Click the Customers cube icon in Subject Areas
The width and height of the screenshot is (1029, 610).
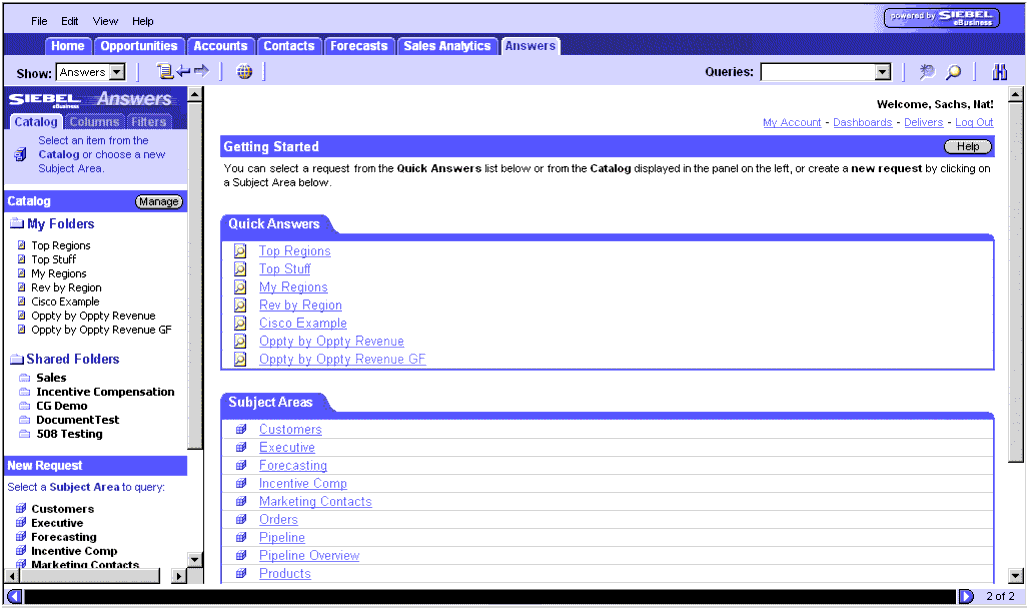click(241, 429)
